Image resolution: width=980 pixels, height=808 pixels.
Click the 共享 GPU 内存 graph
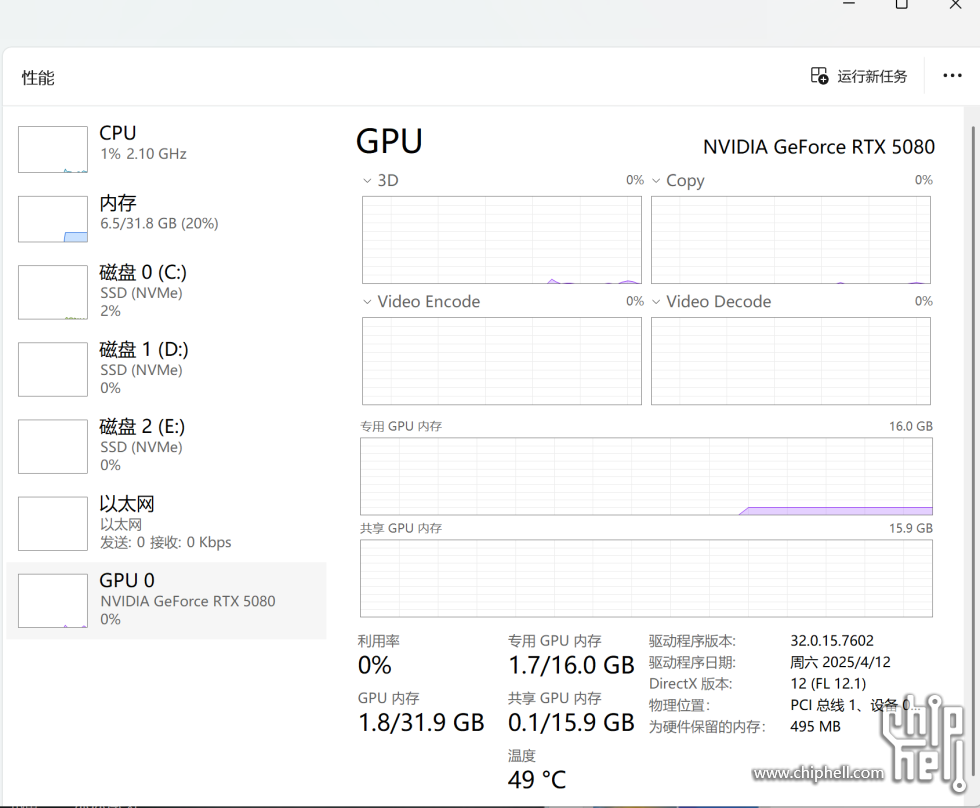(x=646, y=579)
